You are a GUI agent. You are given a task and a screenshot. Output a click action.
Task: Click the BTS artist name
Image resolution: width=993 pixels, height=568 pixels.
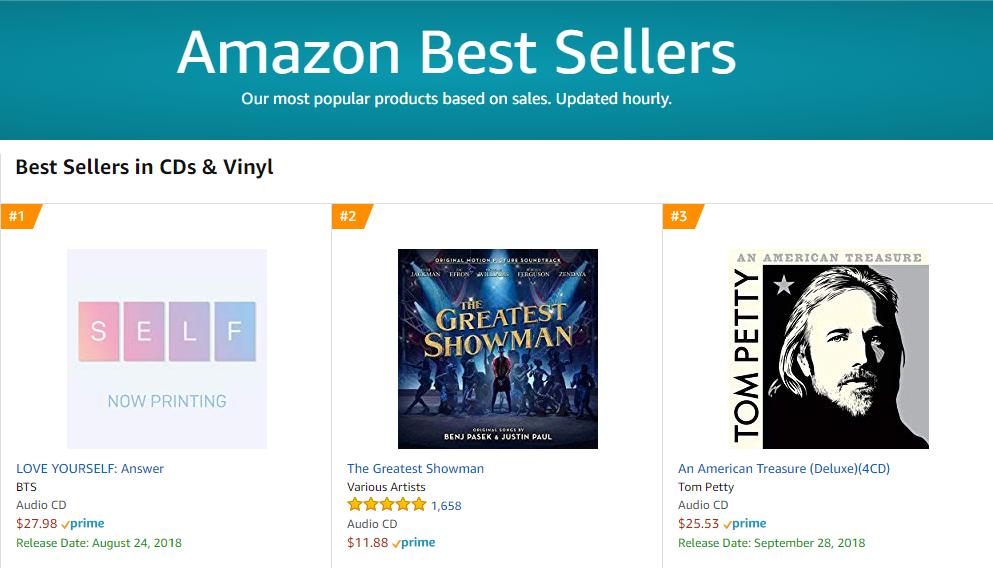click(27, 487)
